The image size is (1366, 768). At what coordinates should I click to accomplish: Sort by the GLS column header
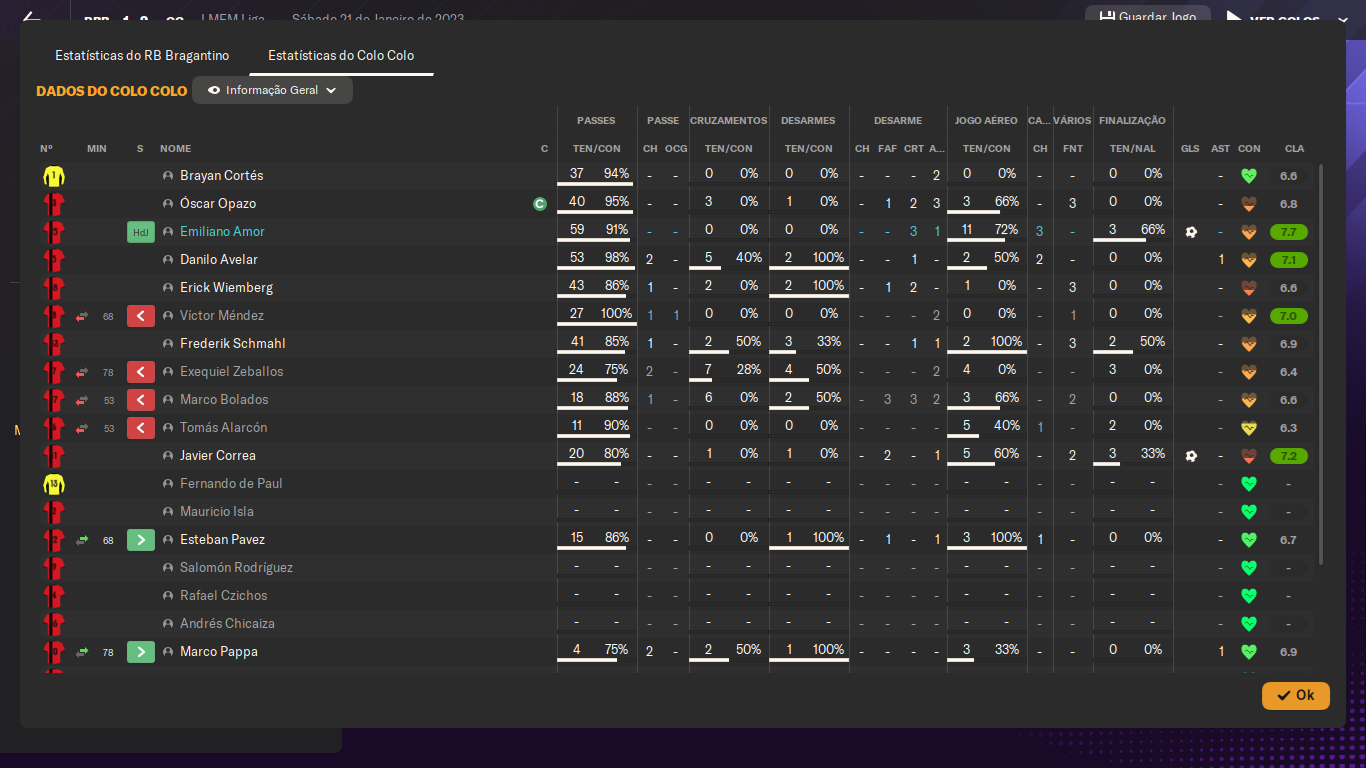(1190, 149)
